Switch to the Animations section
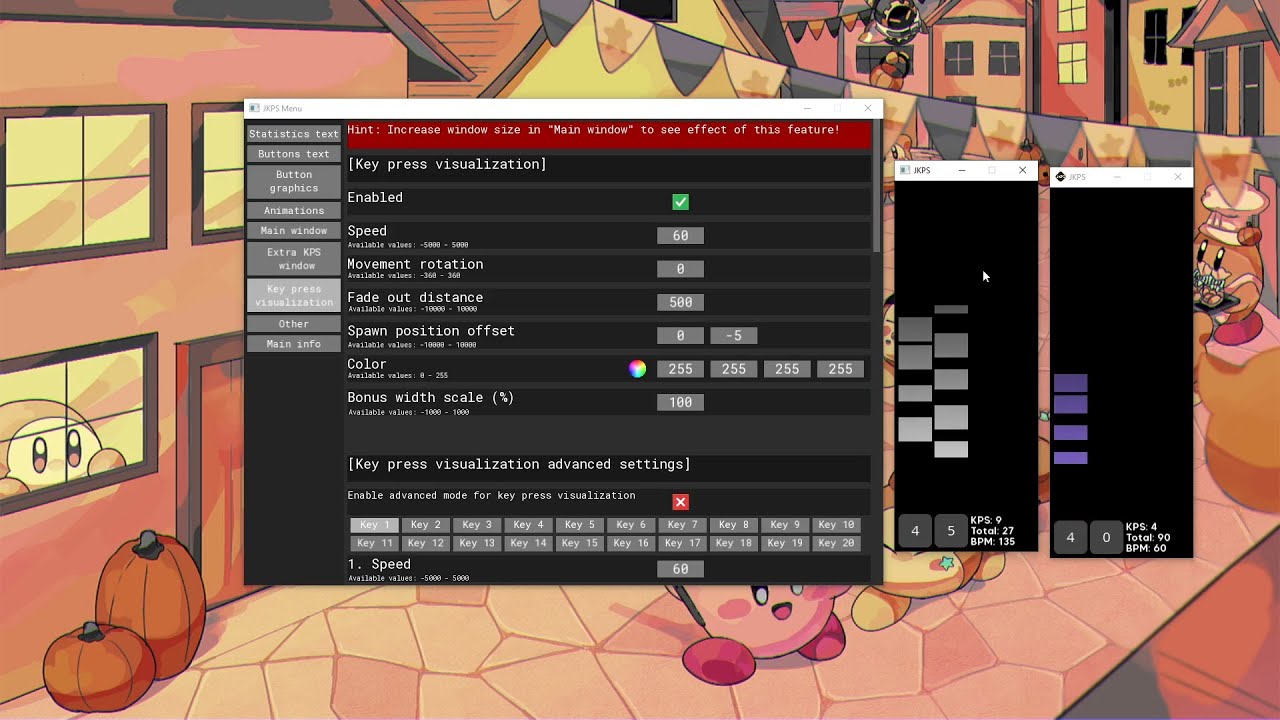Viewport: 1280px width, 720px height. 294,211
